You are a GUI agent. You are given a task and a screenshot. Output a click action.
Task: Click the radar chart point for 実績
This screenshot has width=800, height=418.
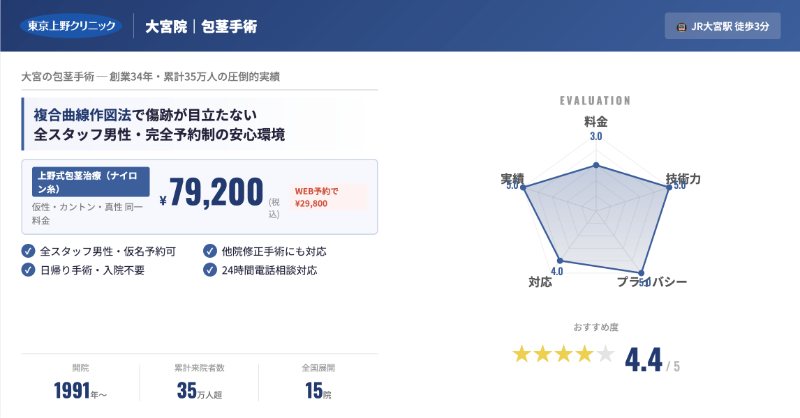(523, 186)
